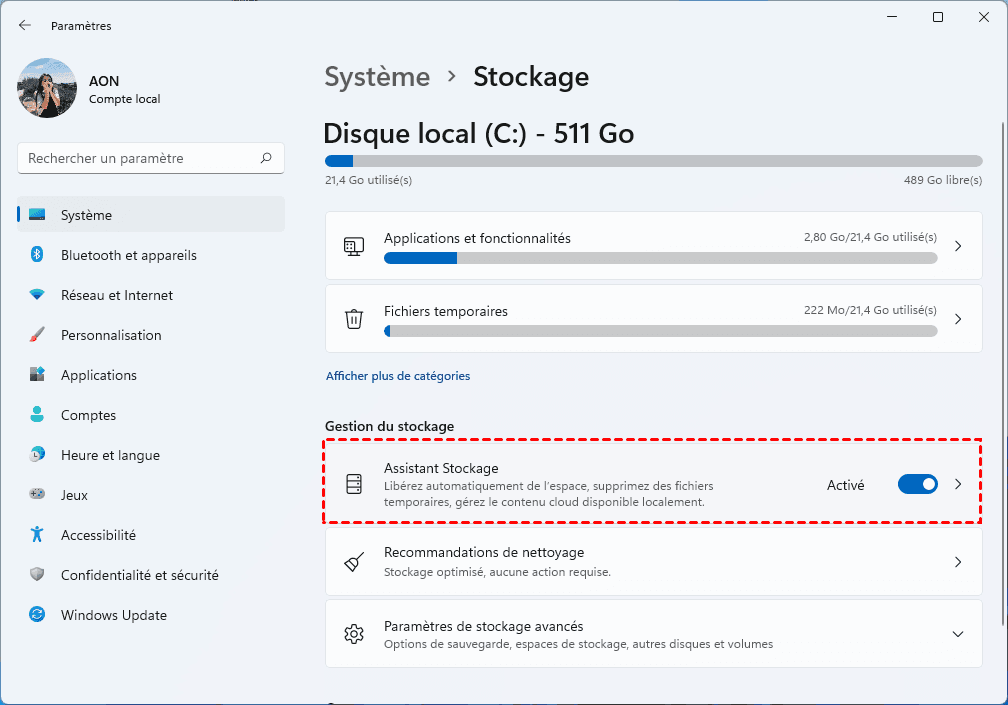Turn off the Assistant Stockage toggle
This screenshot has height=705, width=1008.
(917, 484)
